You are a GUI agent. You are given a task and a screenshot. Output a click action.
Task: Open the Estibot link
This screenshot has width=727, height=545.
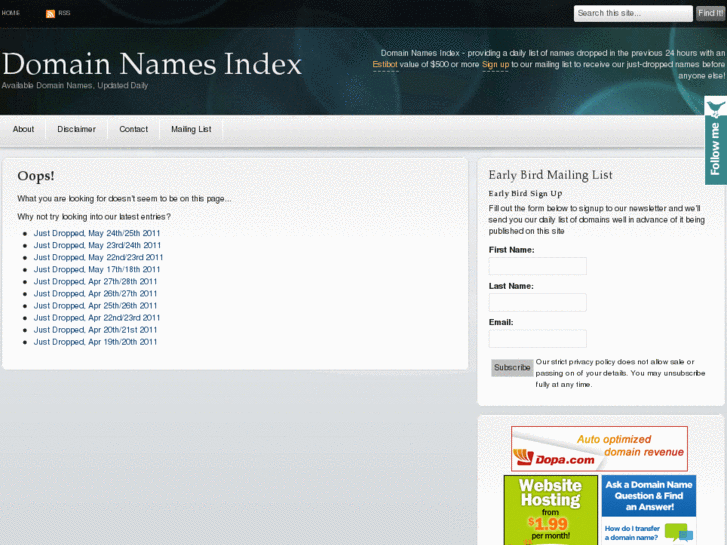coord(385,64)
